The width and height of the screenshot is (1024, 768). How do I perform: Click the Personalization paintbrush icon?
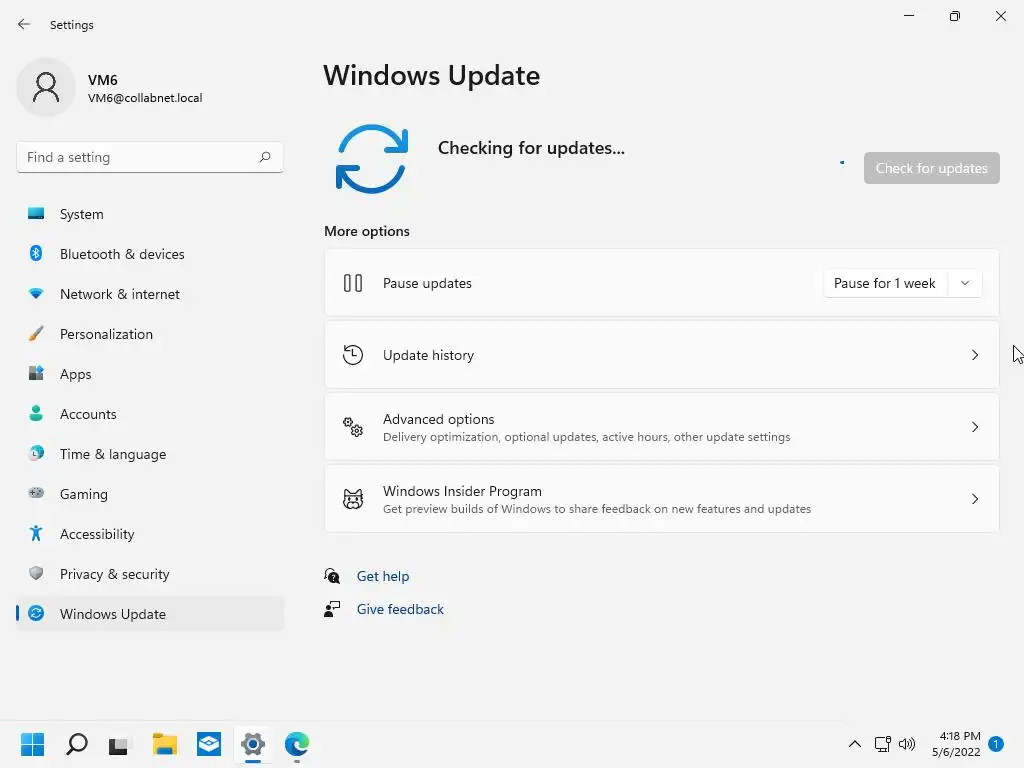point(36,334)
